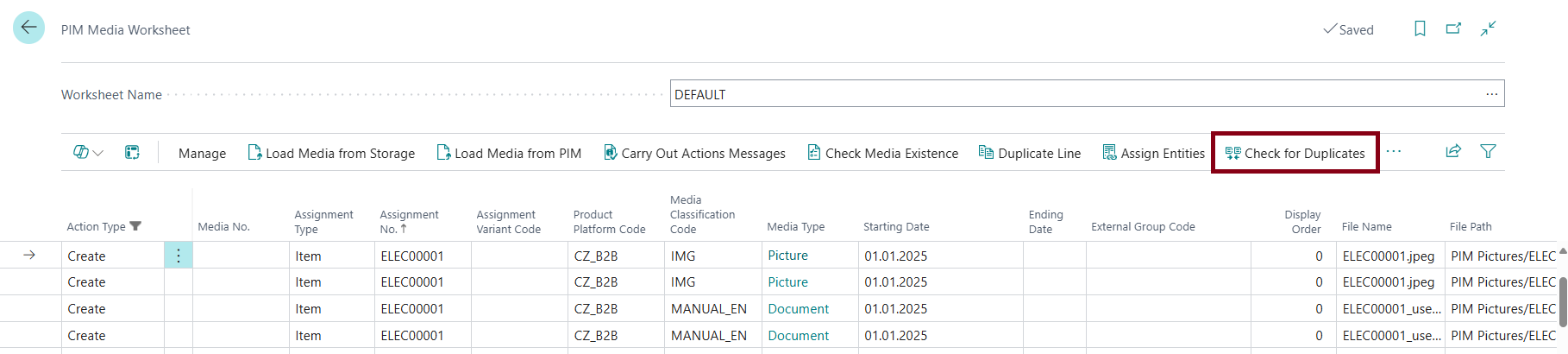Click Load Media from PIM
The width and height of the screenshot is (1568, 354).
pos(509,153)
